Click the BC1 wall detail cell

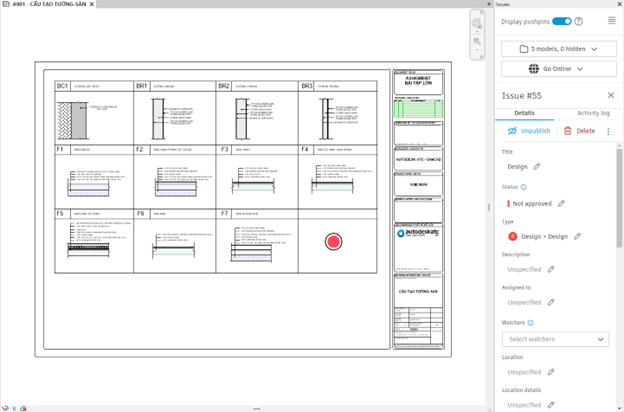click(94, 113)
